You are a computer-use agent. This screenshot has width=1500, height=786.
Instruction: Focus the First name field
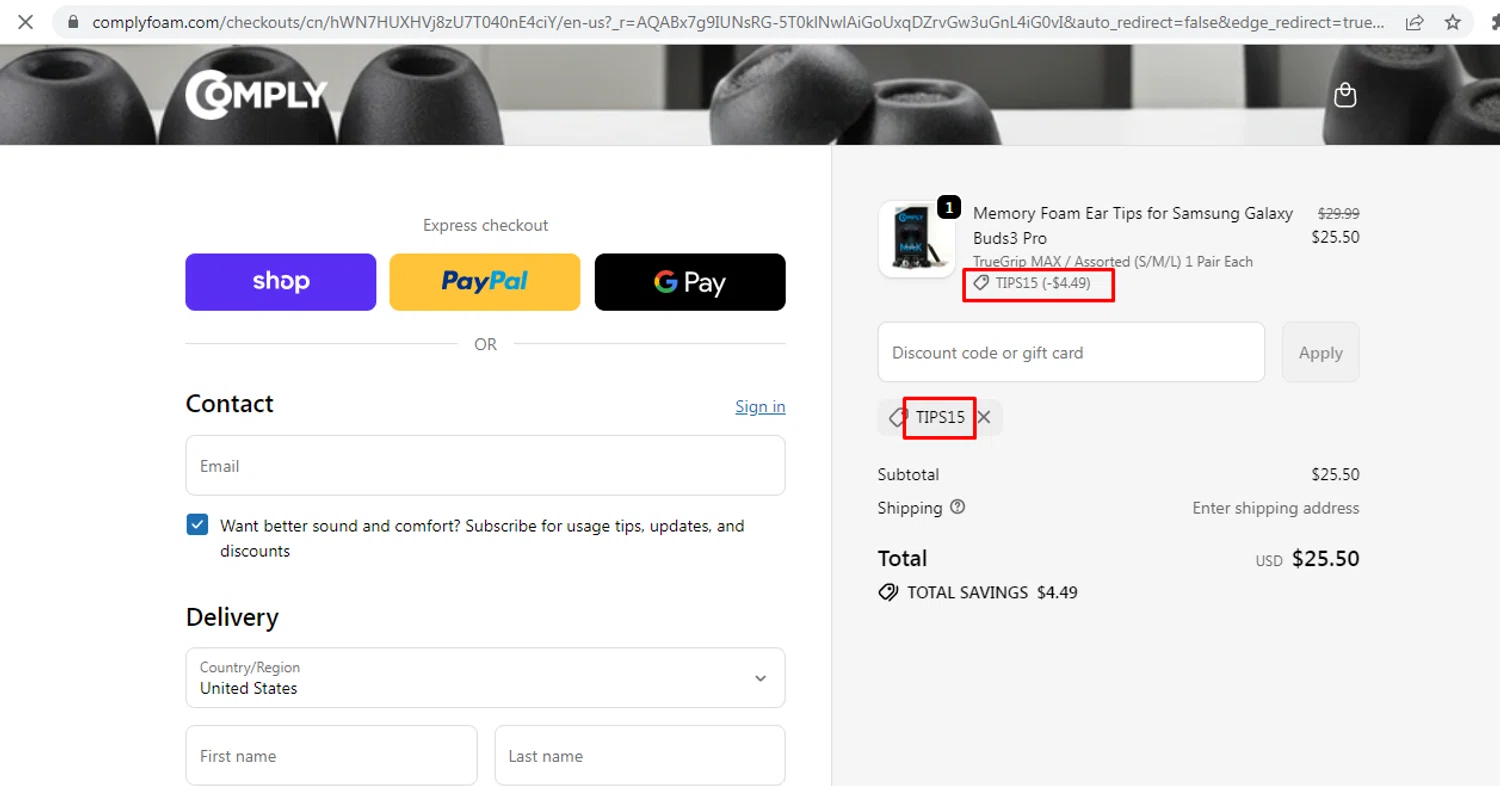[331, 756]
